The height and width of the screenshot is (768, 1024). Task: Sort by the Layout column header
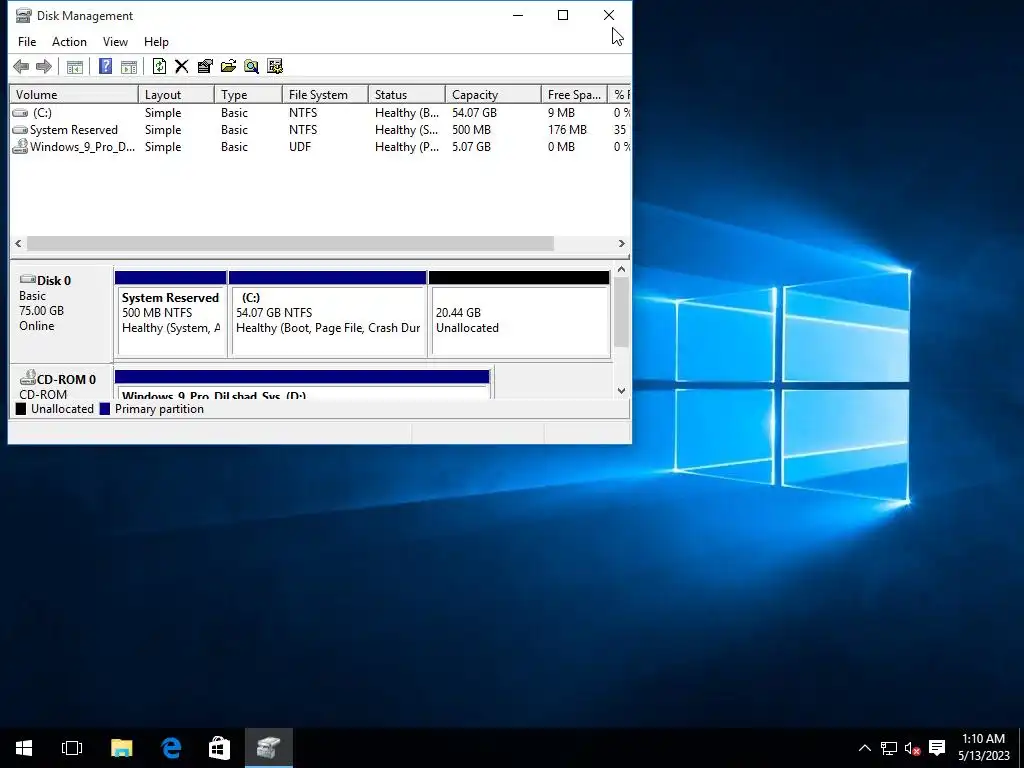176,95
